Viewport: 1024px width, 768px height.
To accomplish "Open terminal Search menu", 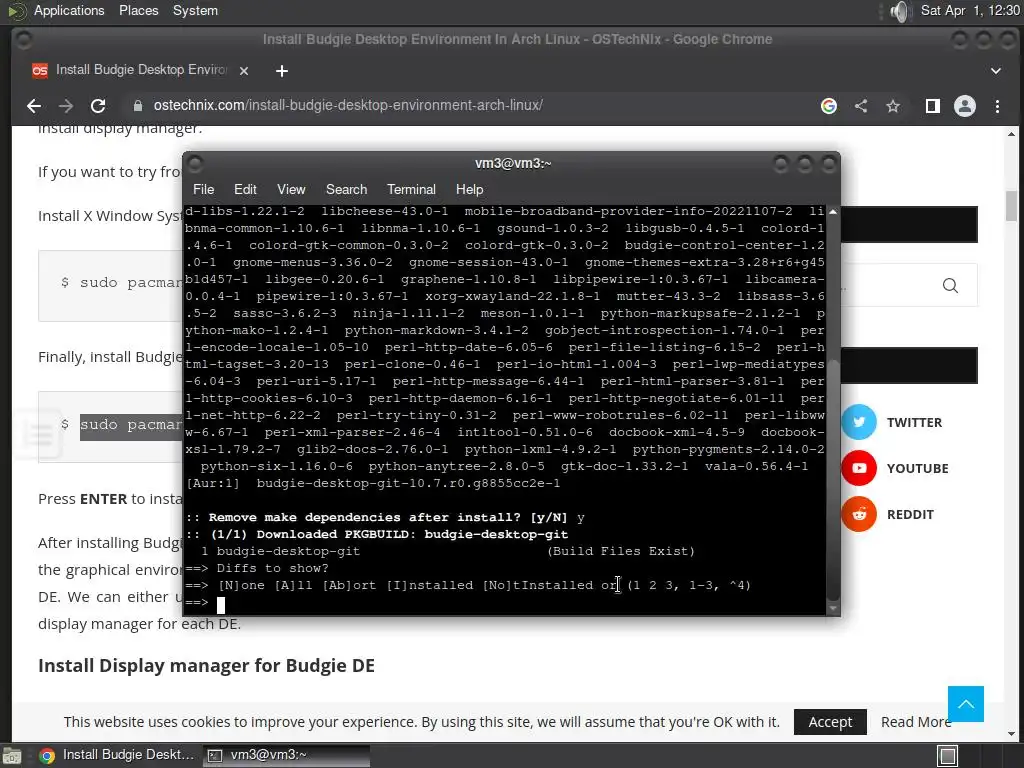I will pyautogui.click(x=346, y=189).
